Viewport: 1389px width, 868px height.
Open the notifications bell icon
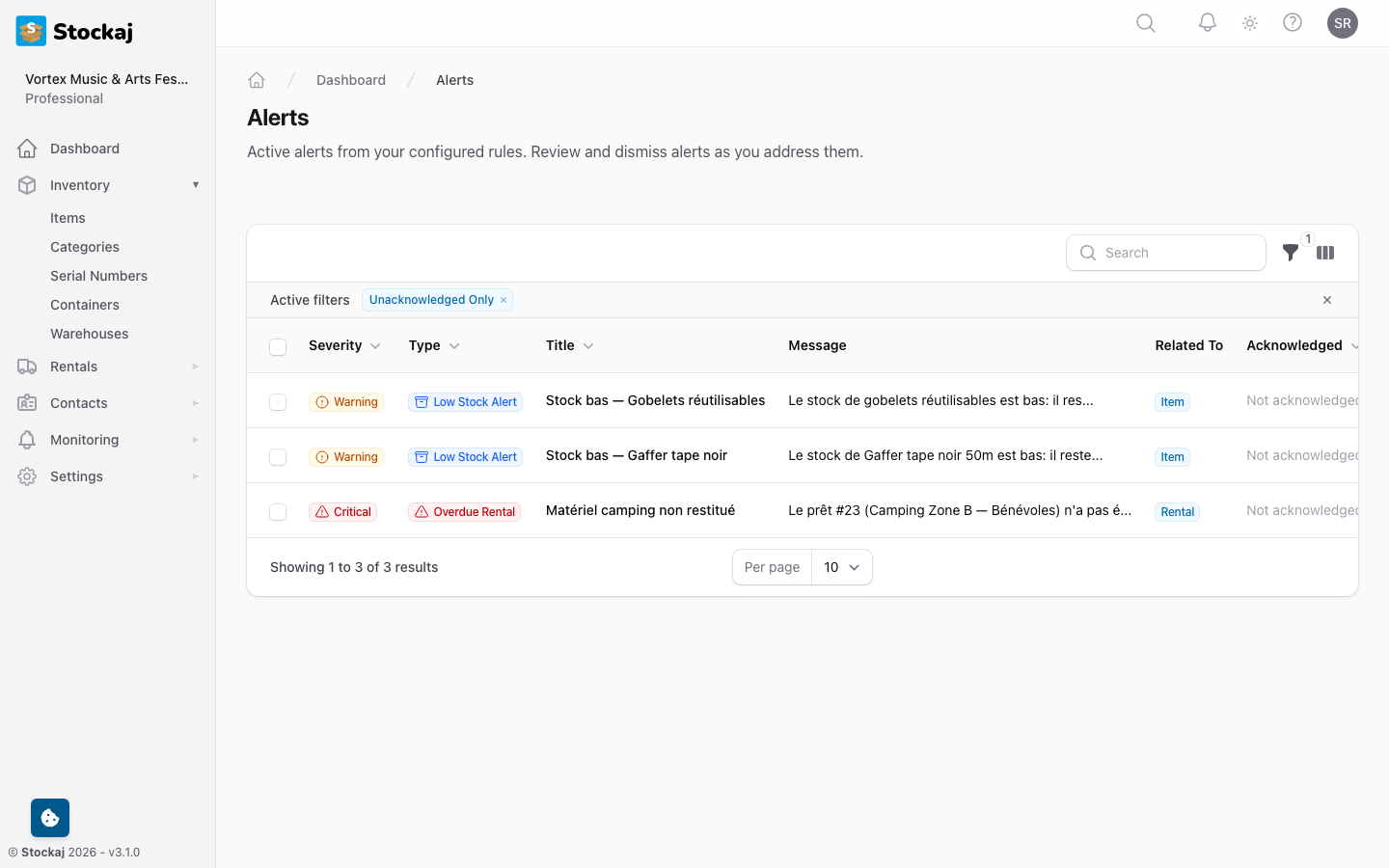[1207, 22]
